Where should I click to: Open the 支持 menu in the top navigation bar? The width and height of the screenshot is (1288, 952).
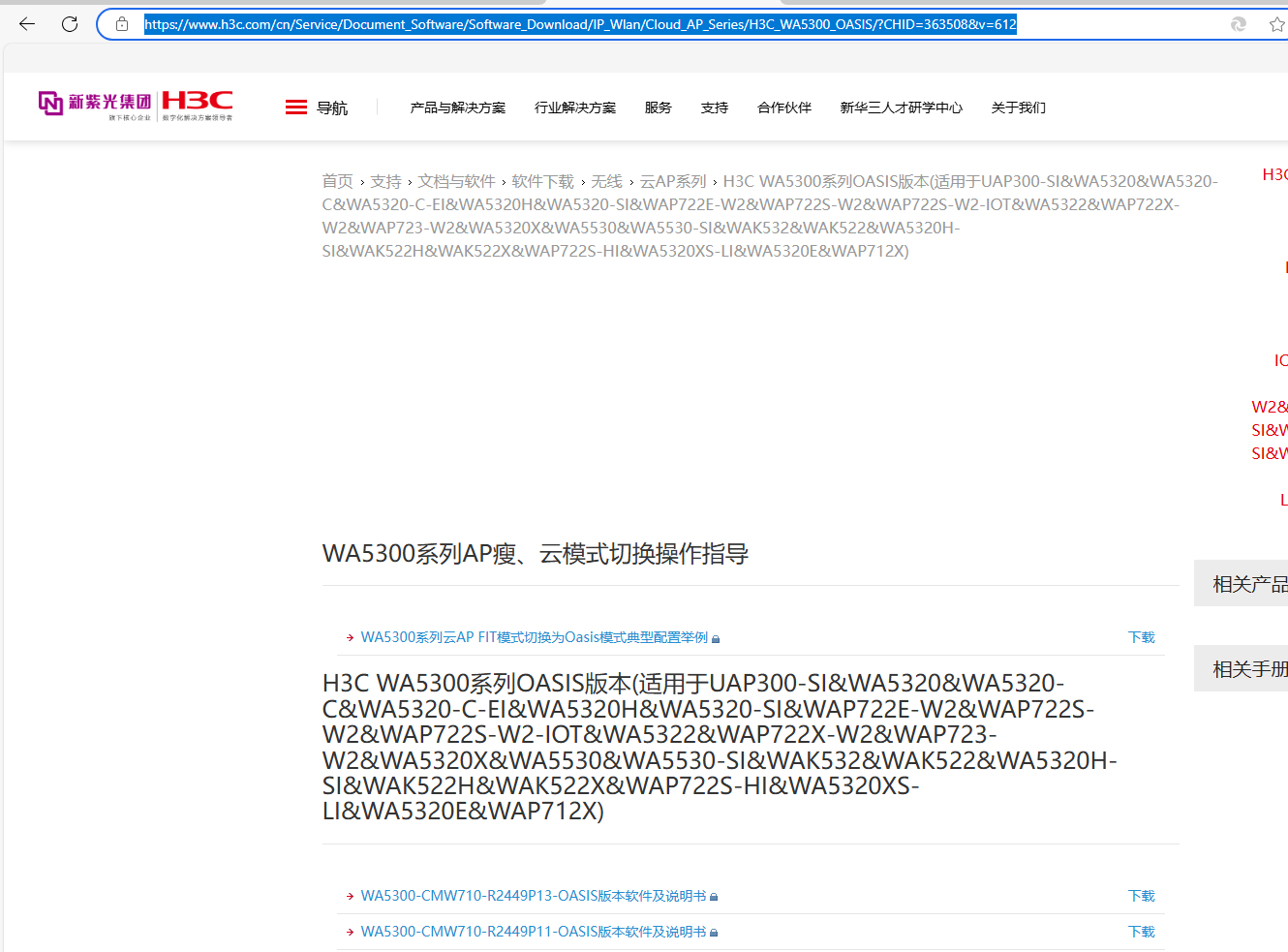(x=715, y=107)
